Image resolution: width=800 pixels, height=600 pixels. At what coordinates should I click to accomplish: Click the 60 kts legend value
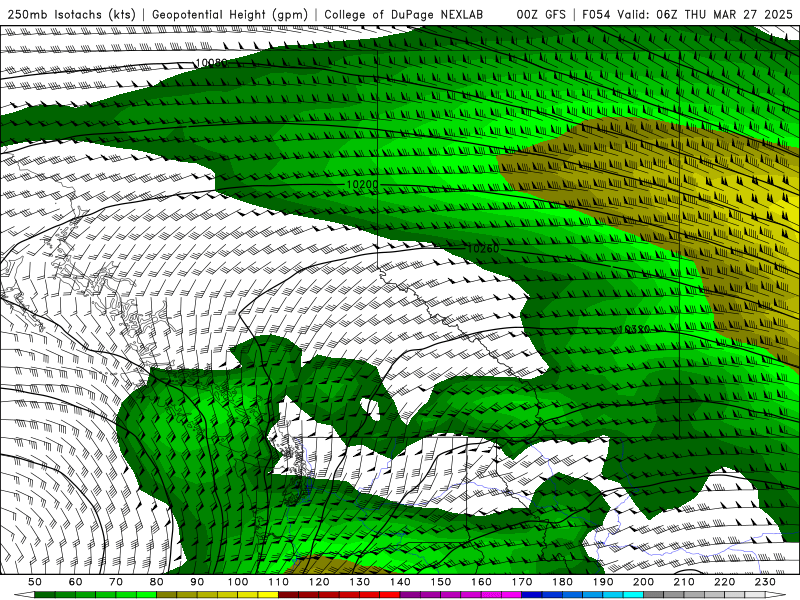click(76, 582)
